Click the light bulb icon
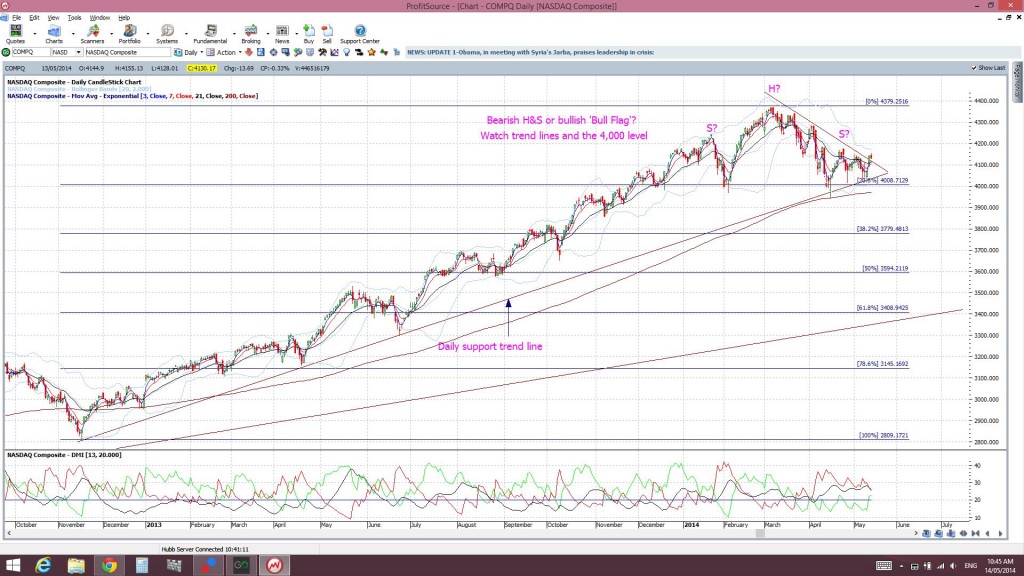The image size is (1024, 576). coord(347,52)
